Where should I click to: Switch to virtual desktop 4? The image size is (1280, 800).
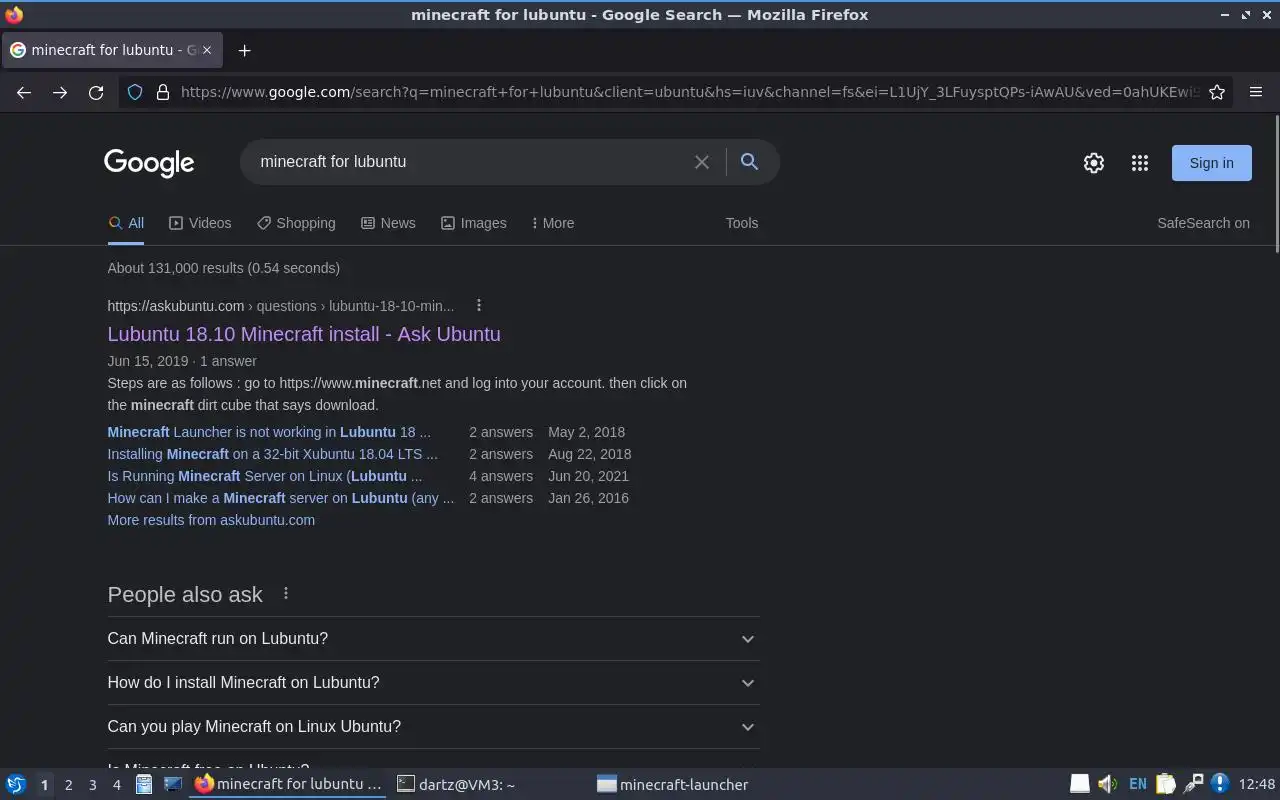click(x=116, y=785)
